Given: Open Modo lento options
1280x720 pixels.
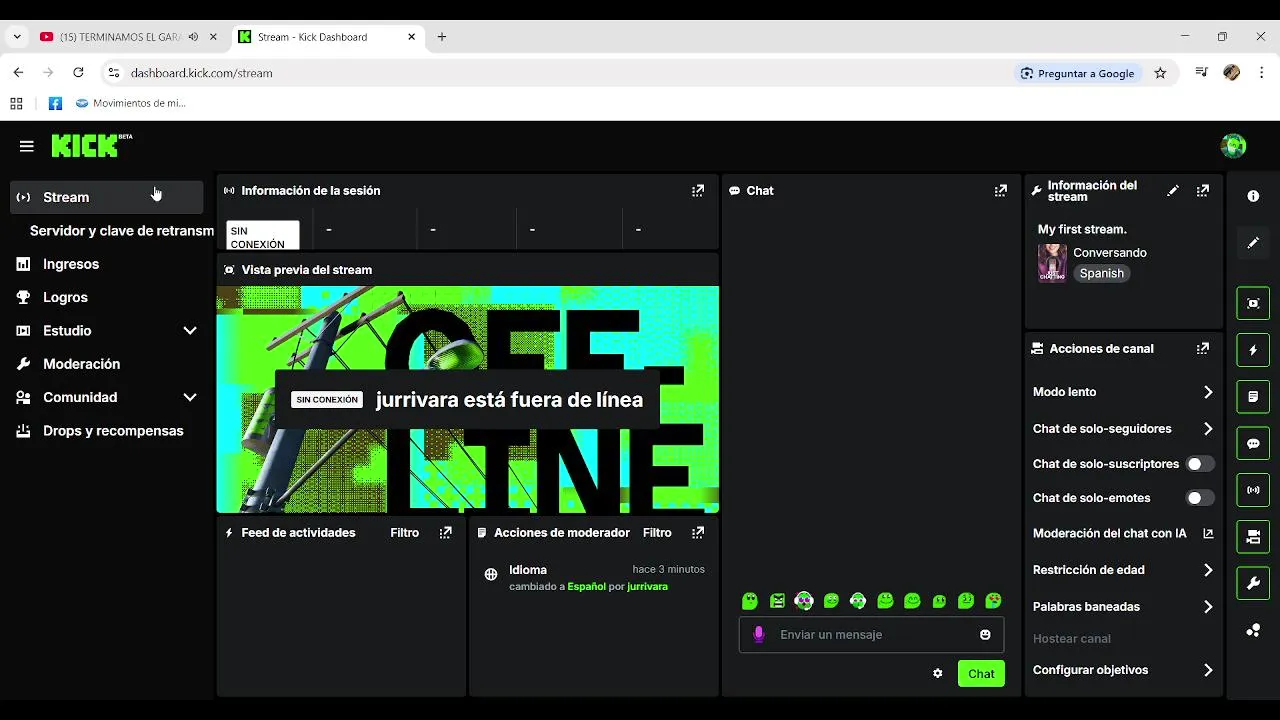Looking at the screenshot, I should (1123, 392).
